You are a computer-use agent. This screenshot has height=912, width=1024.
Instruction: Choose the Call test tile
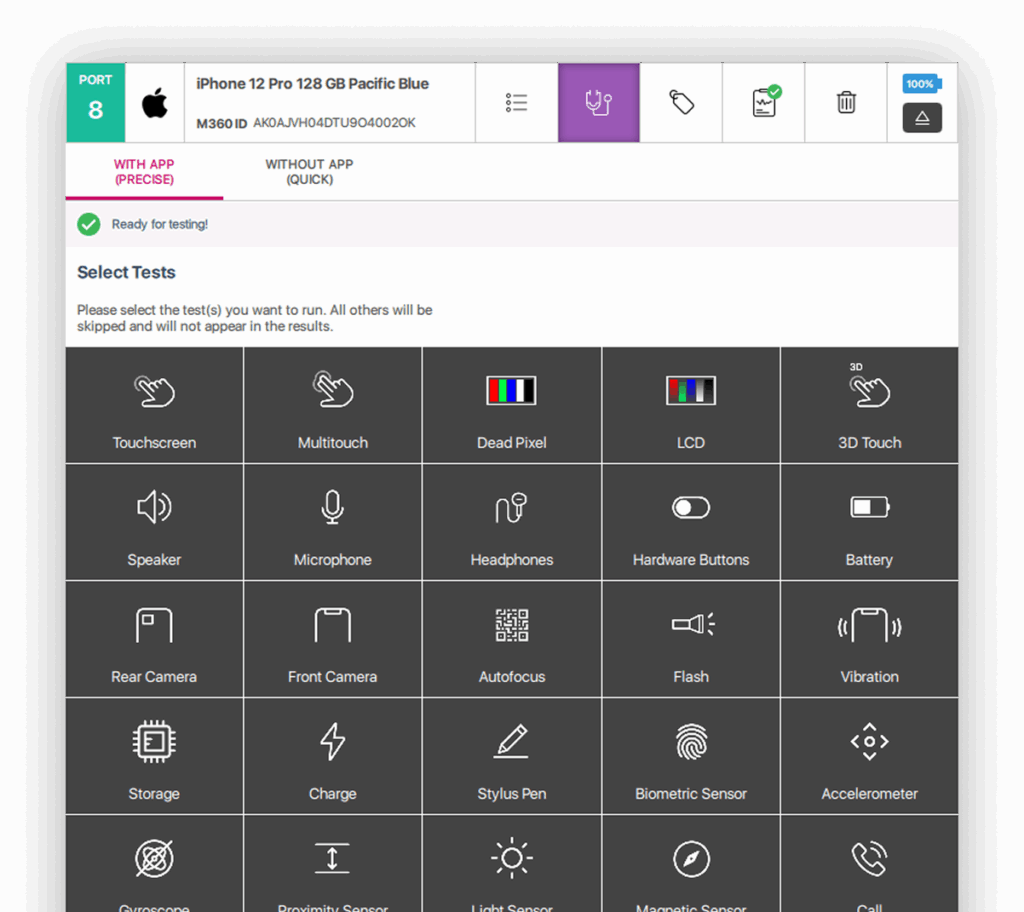pos(869,864)
